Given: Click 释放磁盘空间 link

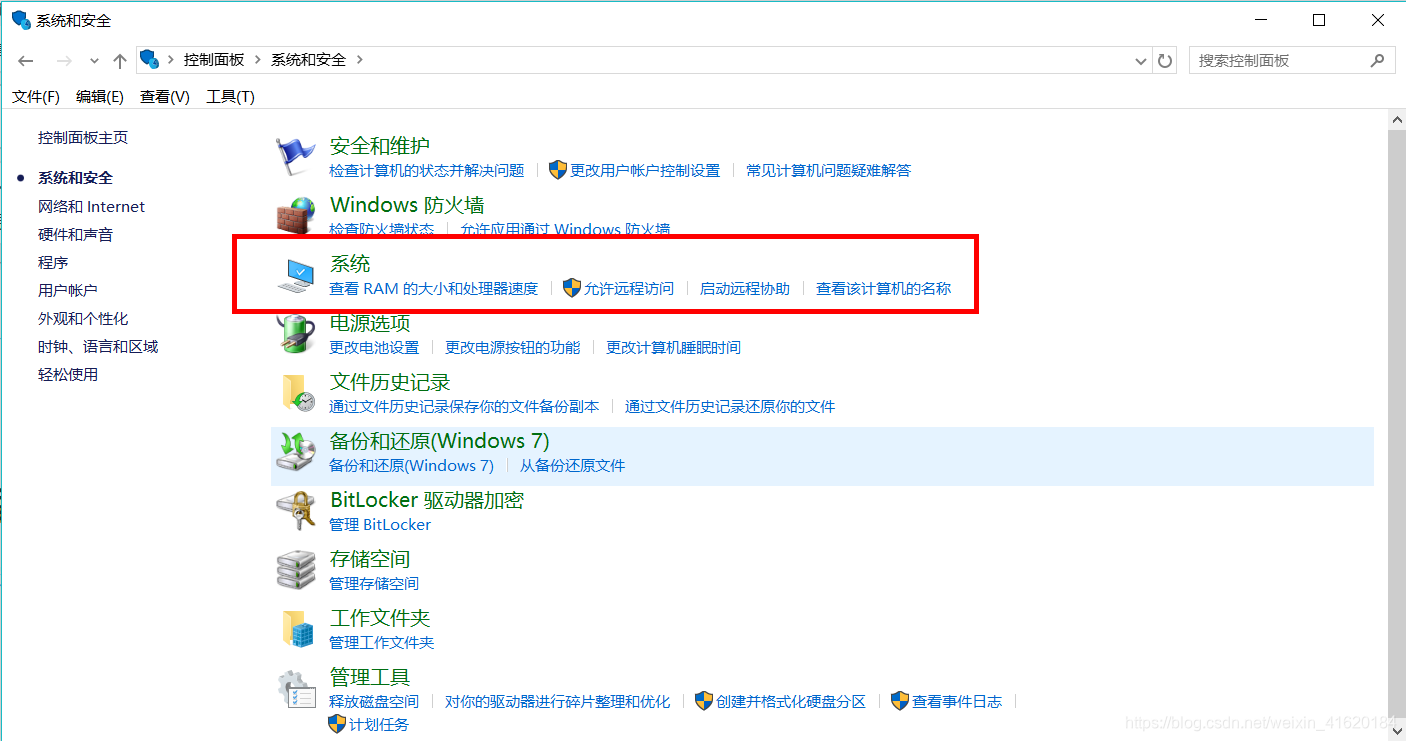Looking at the screenshot, I should 374,701.
